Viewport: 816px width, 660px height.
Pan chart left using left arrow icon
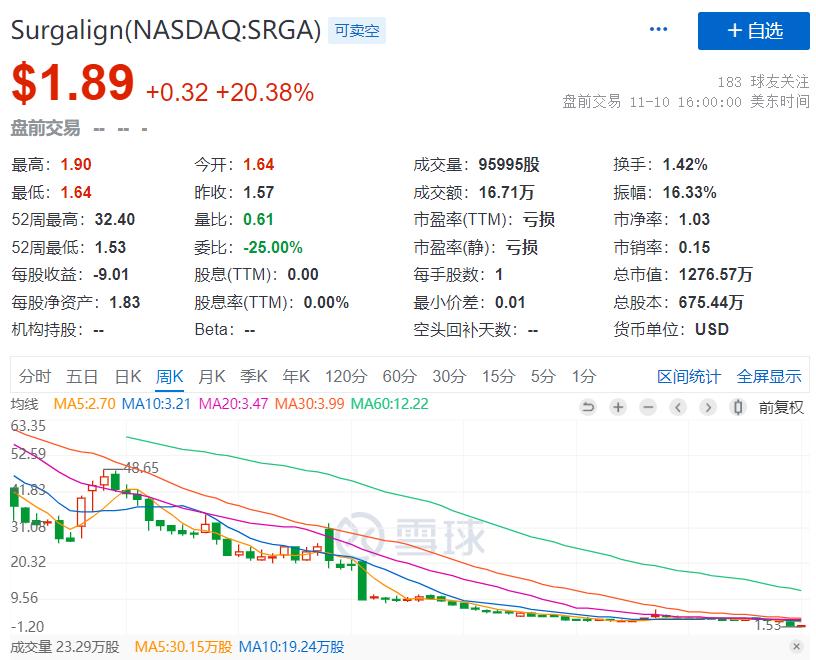point(678,408)
